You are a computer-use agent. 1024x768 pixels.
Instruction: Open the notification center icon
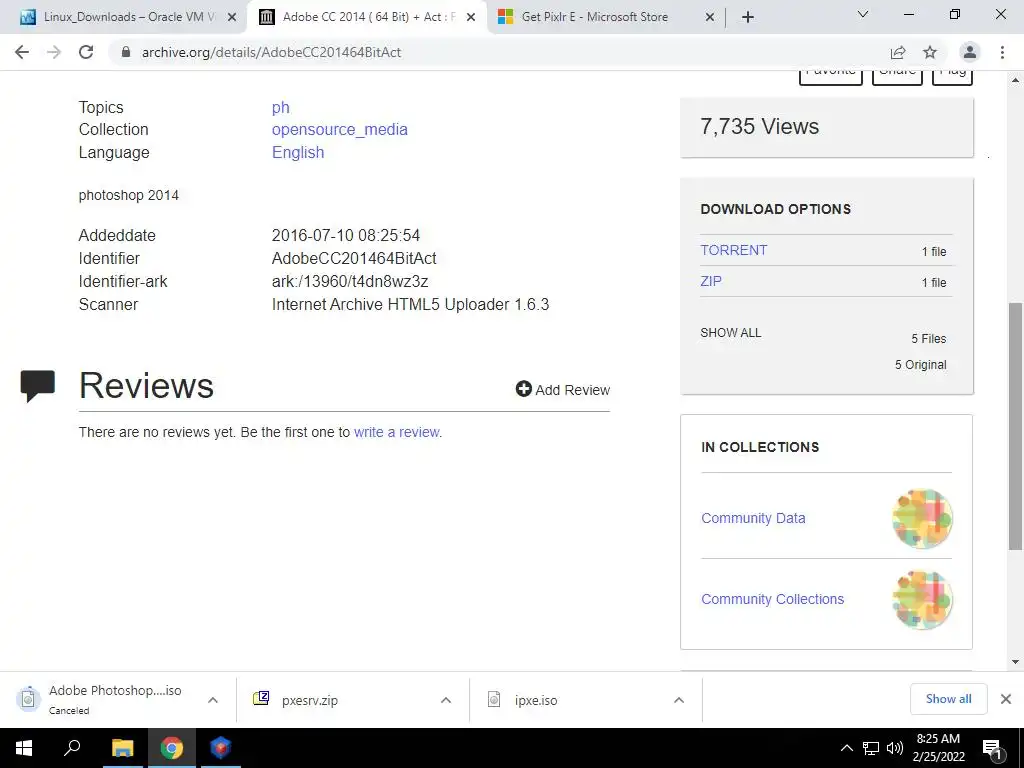pyautogui.click(x=993, y=750)
